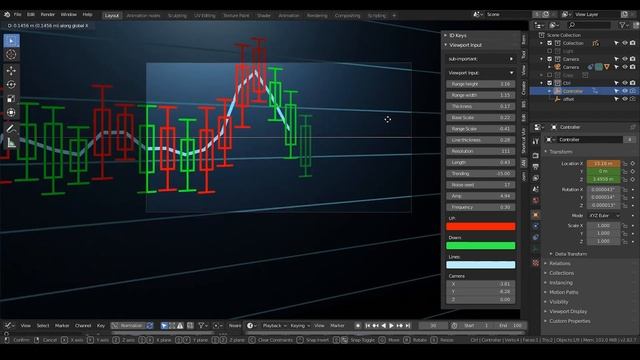Expand the Relations panel

point(560,264)
